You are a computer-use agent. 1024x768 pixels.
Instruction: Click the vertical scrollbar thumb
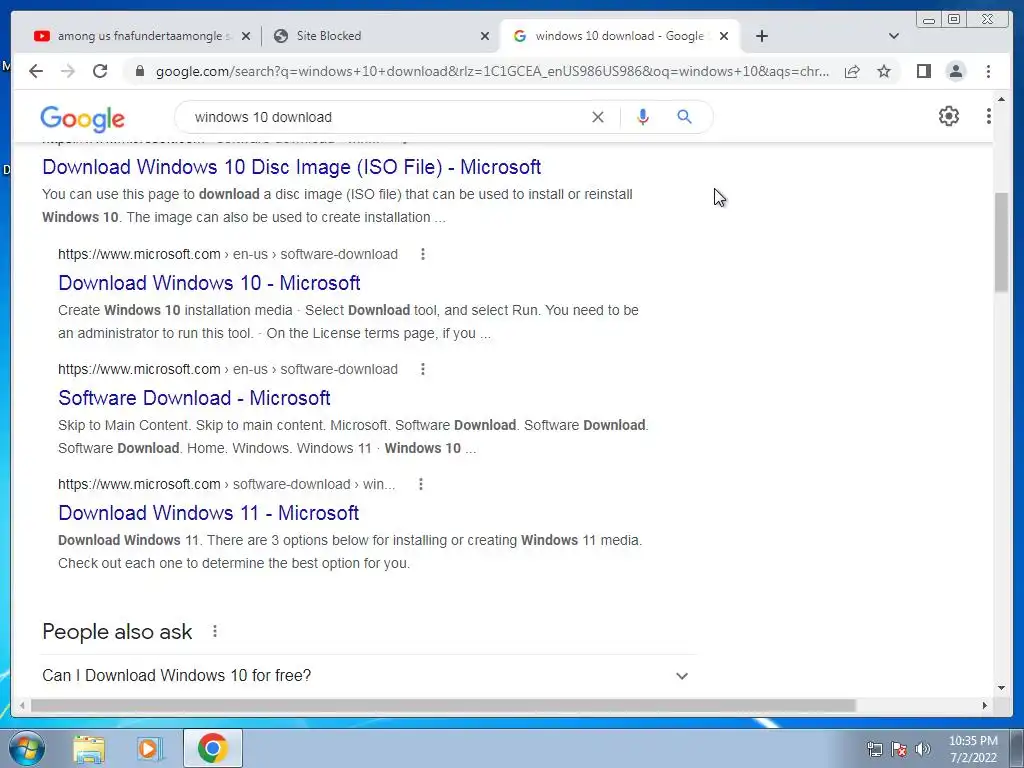[1001, 243]
